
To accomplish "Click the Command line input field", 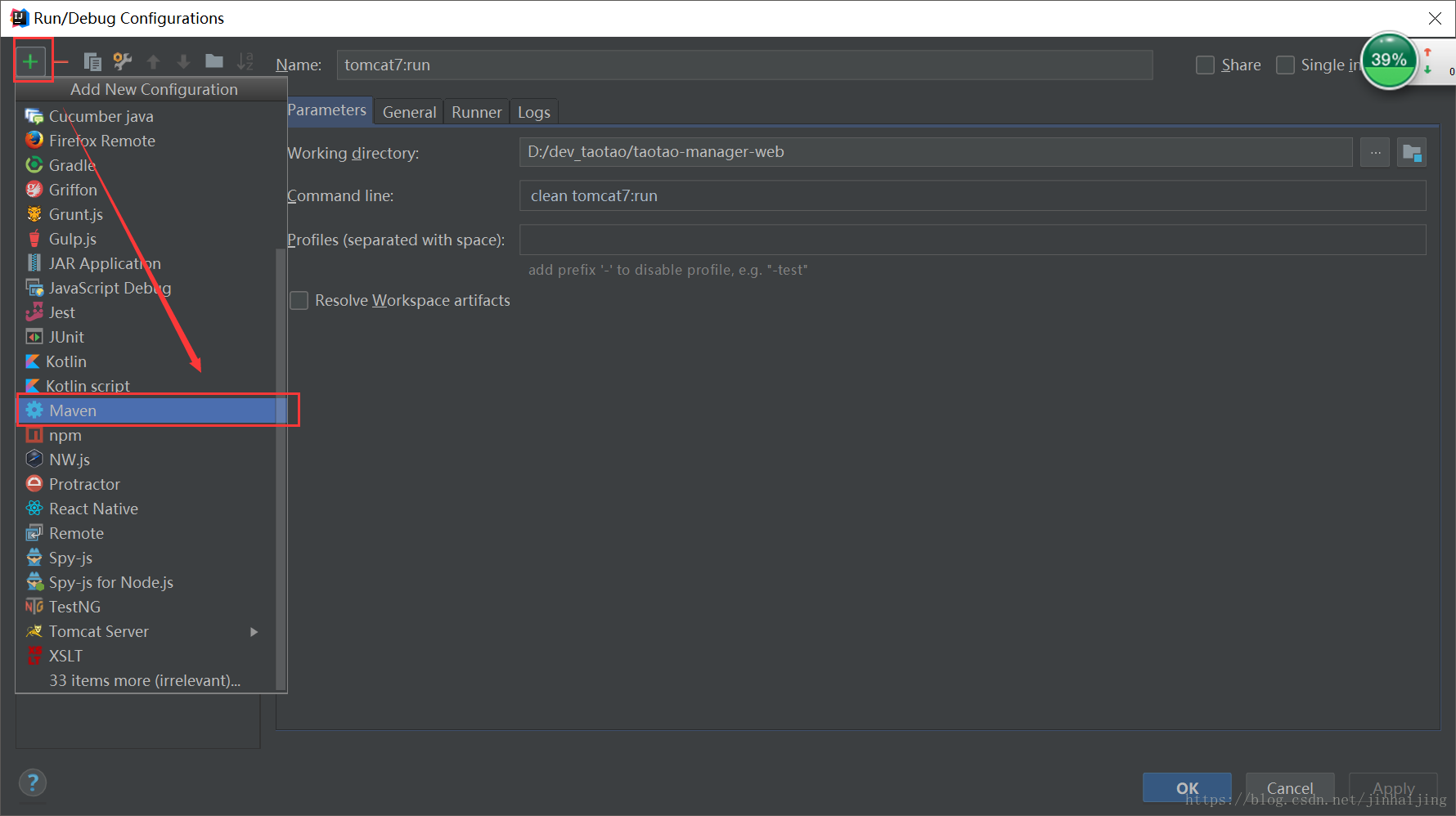I will coord(973,196).
